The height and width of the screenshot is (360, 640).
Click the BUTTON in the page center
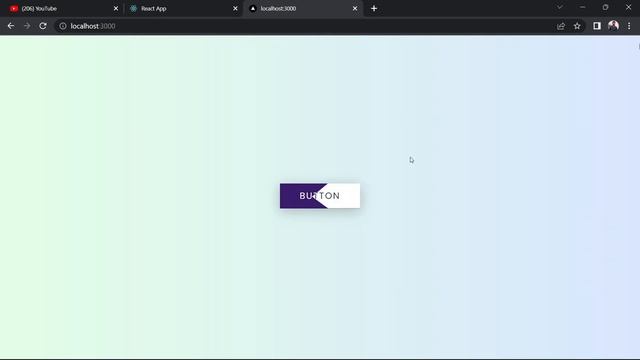pyautogui.click(x=320, y=196)
